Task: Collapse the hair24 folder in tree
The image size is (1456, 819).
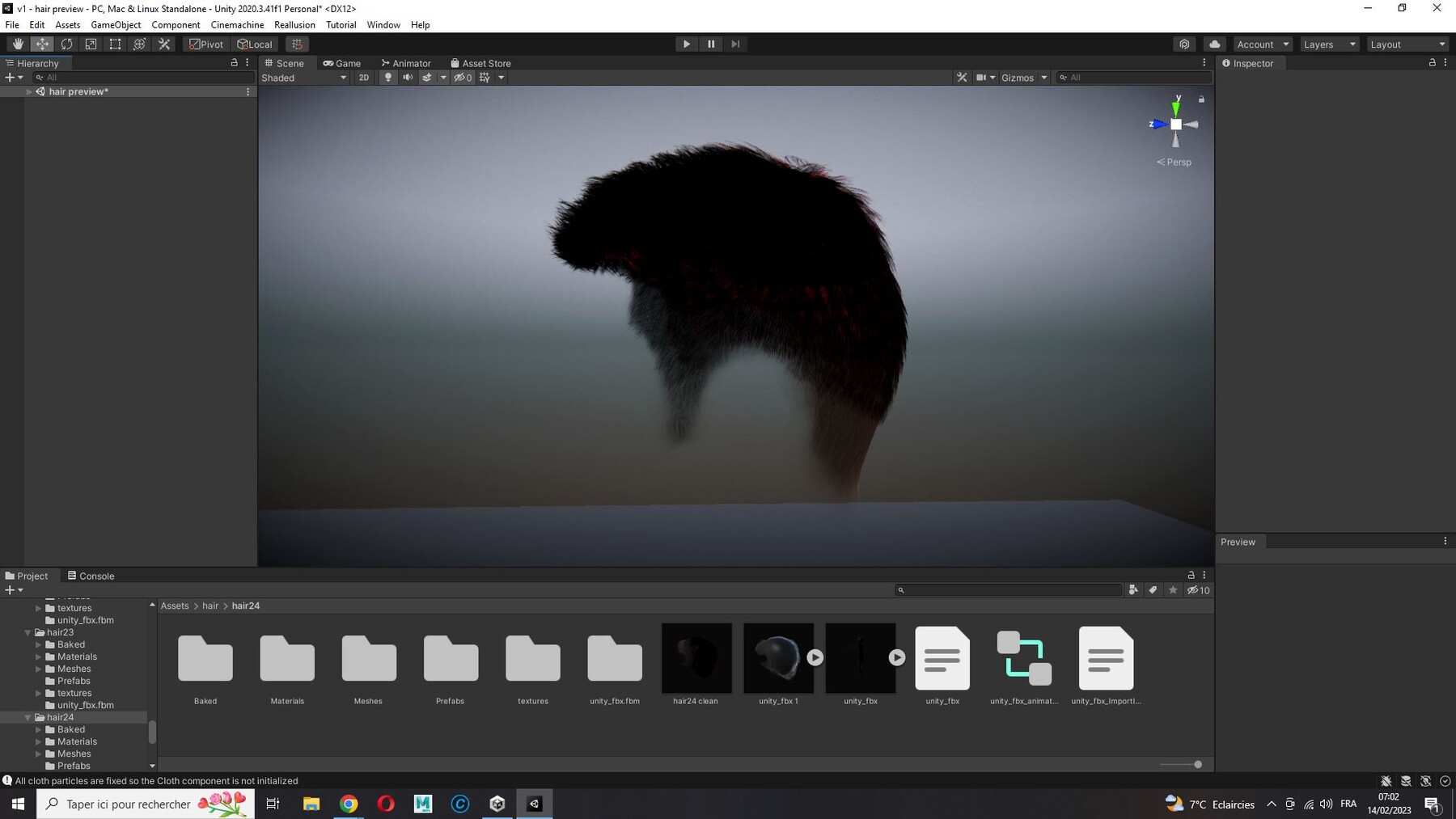Action: [28, 717]
